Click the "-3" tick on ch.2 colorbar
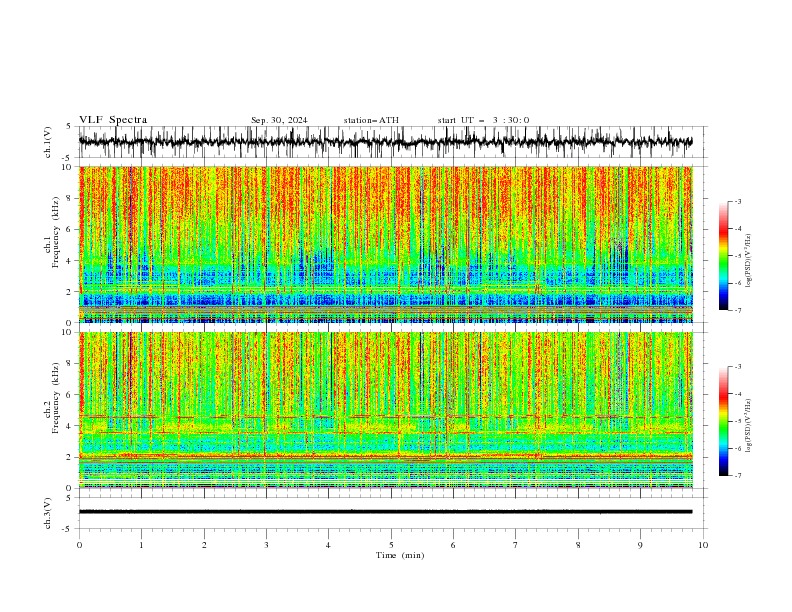 click(737, 367)
